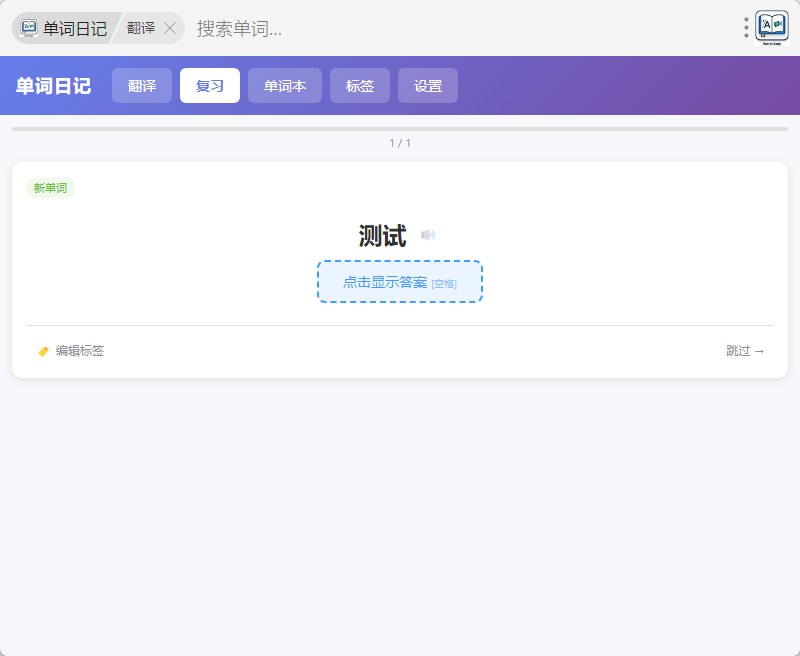Select the 复习 tab
Viewport: 800px width, 656px height.
210,86
